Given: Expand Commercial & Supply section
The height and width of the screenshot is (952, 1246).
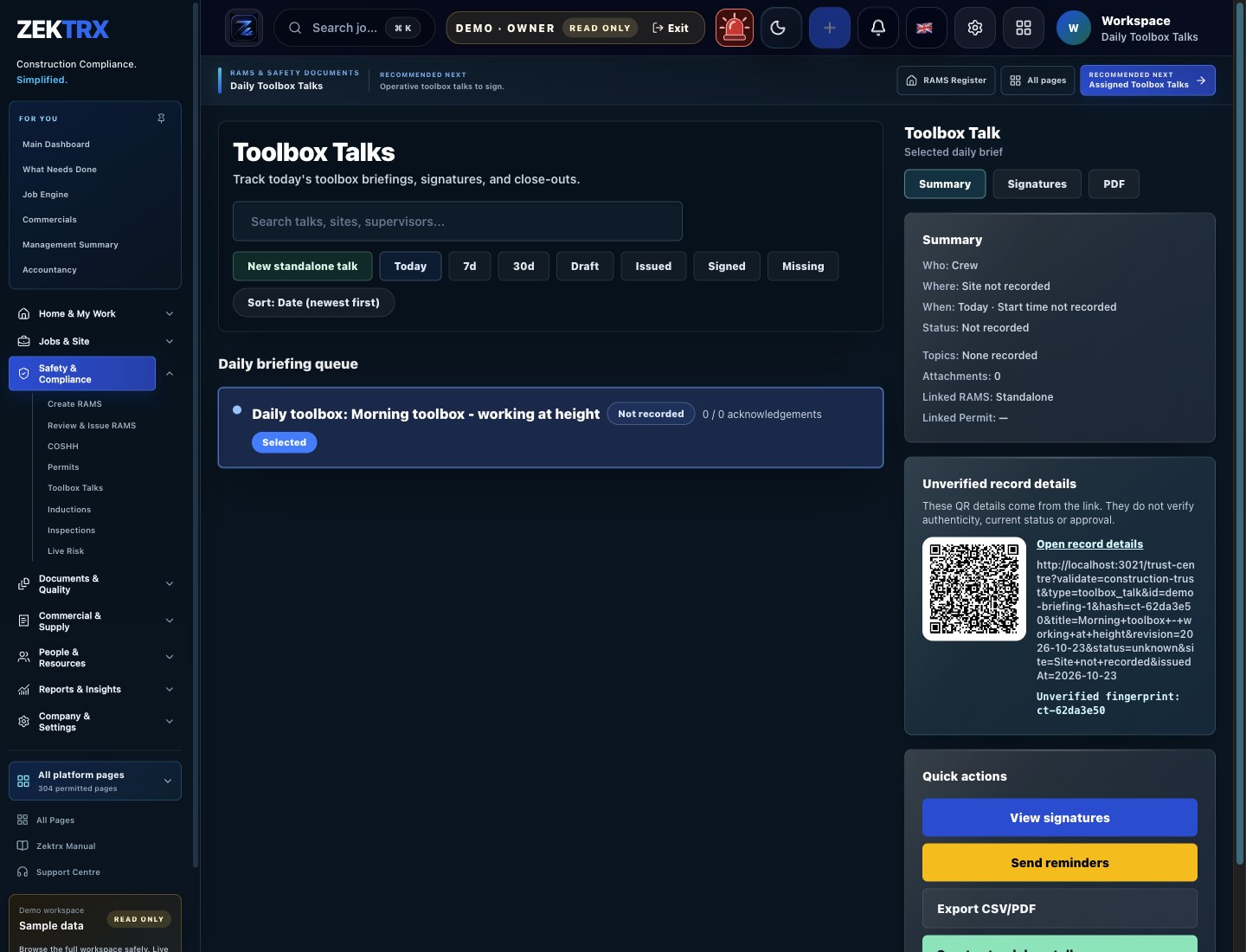Looking at the screenshot, I should (170, 621).
